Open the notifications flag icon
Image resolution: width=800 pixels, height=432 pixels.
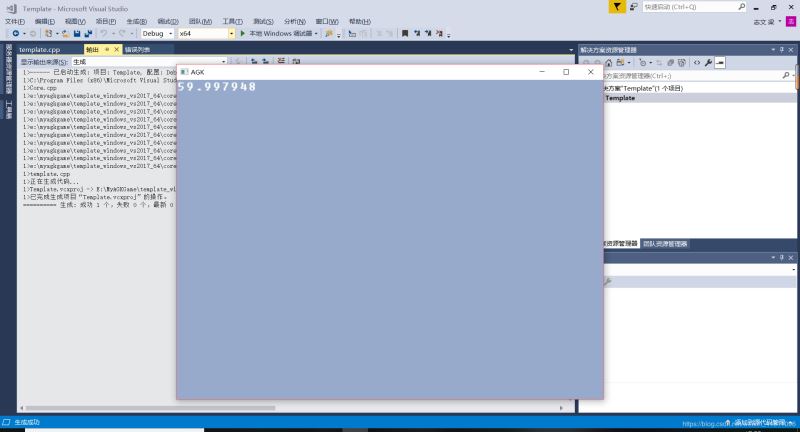[617, 7]
